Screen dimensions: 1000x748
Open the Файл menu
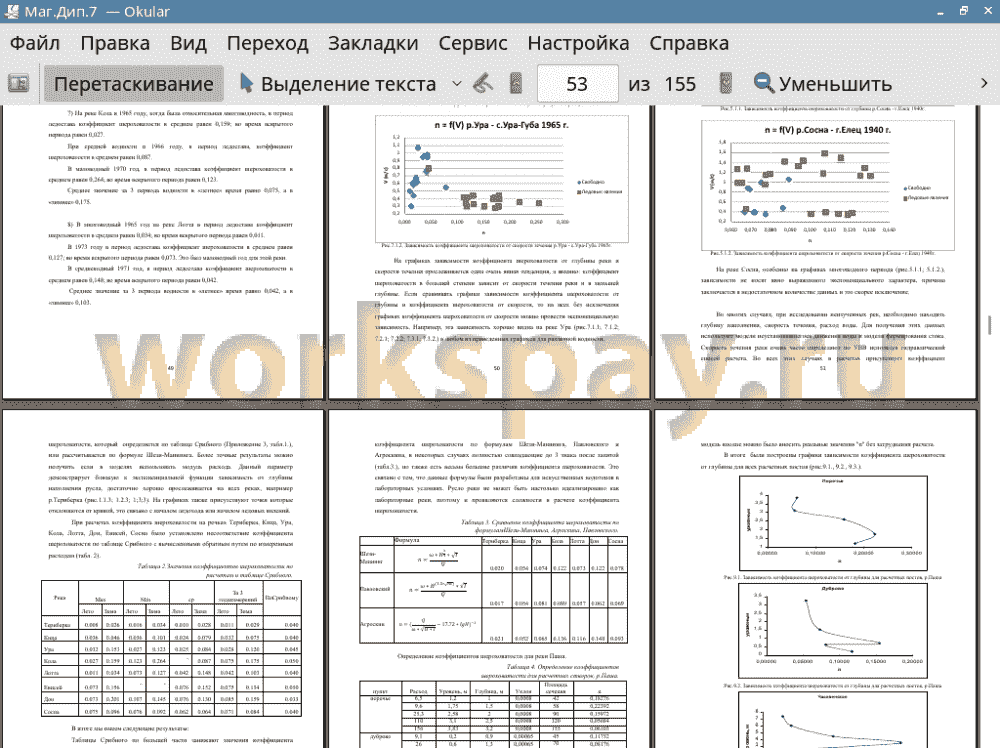click(35, 43)
